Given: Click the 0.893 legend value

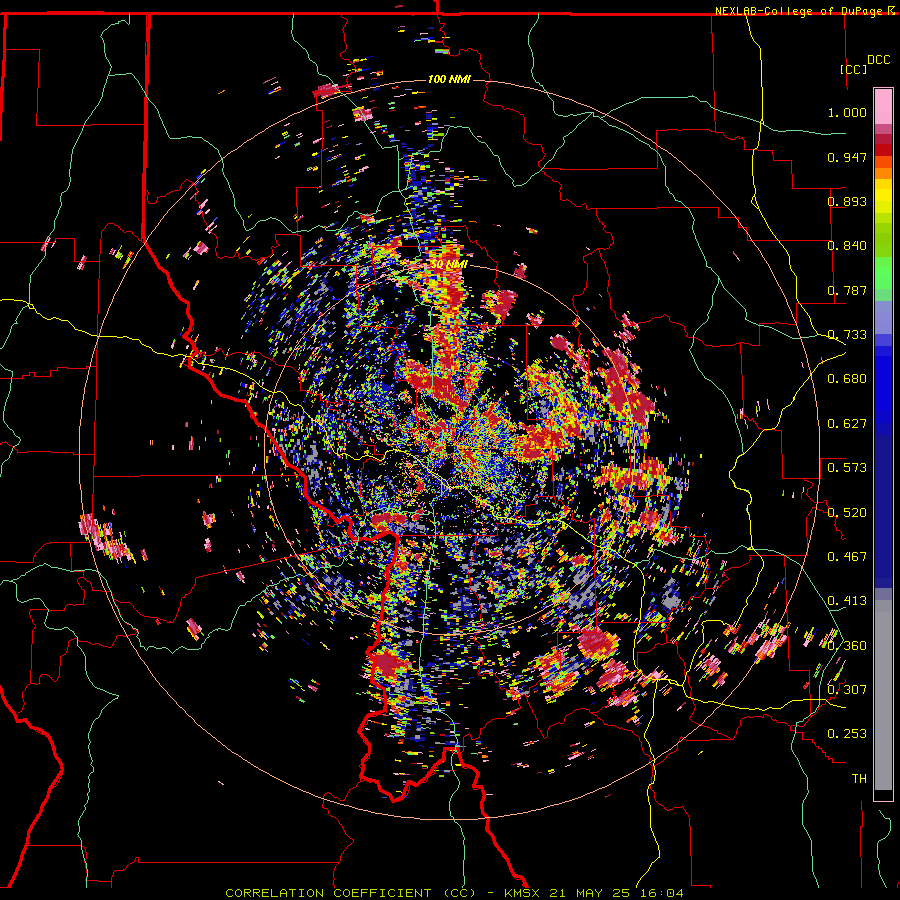Looking at the screenshot, I should pyautogui.click(x=847, y=201).
